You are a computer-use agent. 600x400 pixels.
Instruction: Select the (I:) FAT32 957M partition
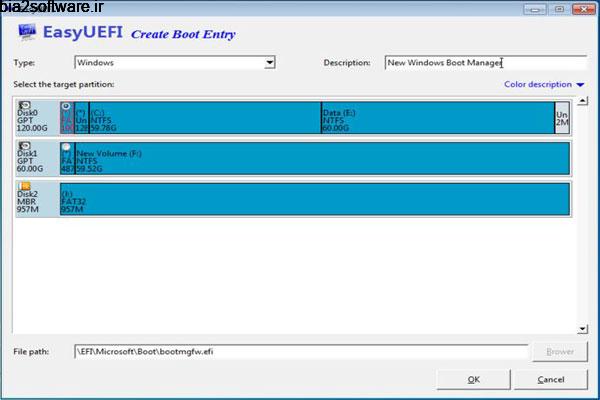tap(315, 199)
